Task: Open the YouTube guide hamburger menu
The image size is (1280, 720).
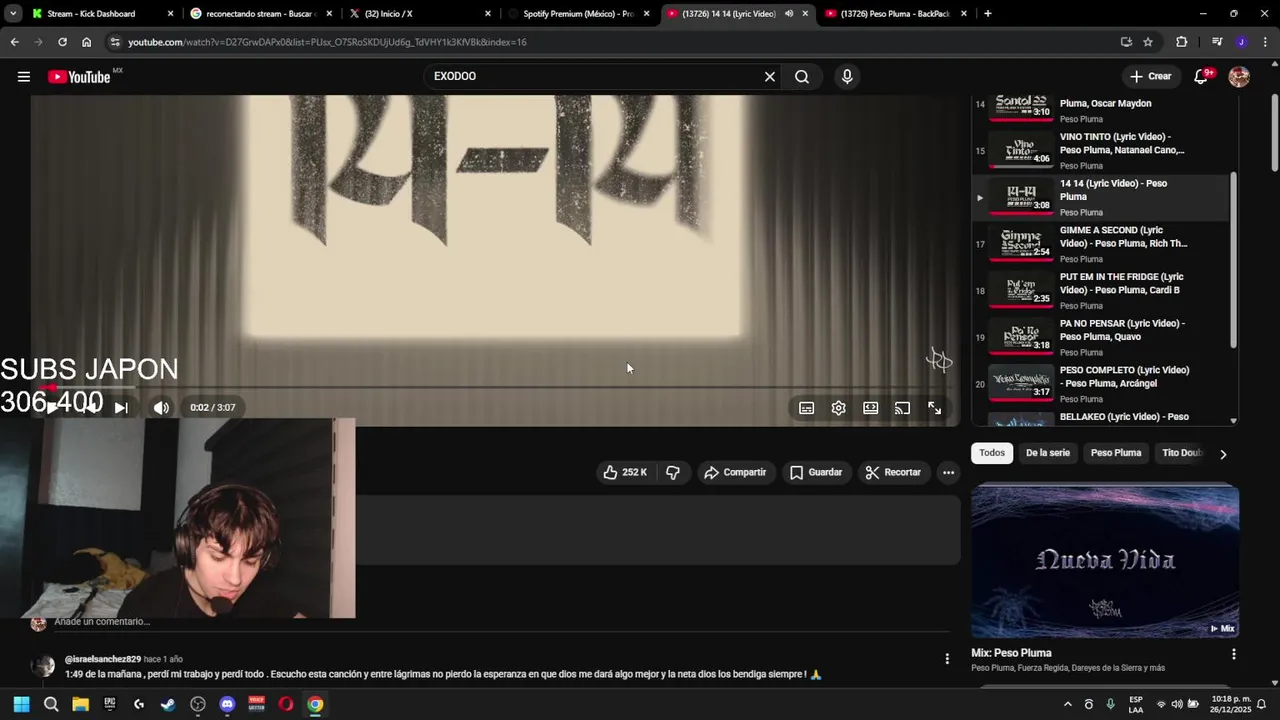Action: pyautogui.click(x=23, y=77)
